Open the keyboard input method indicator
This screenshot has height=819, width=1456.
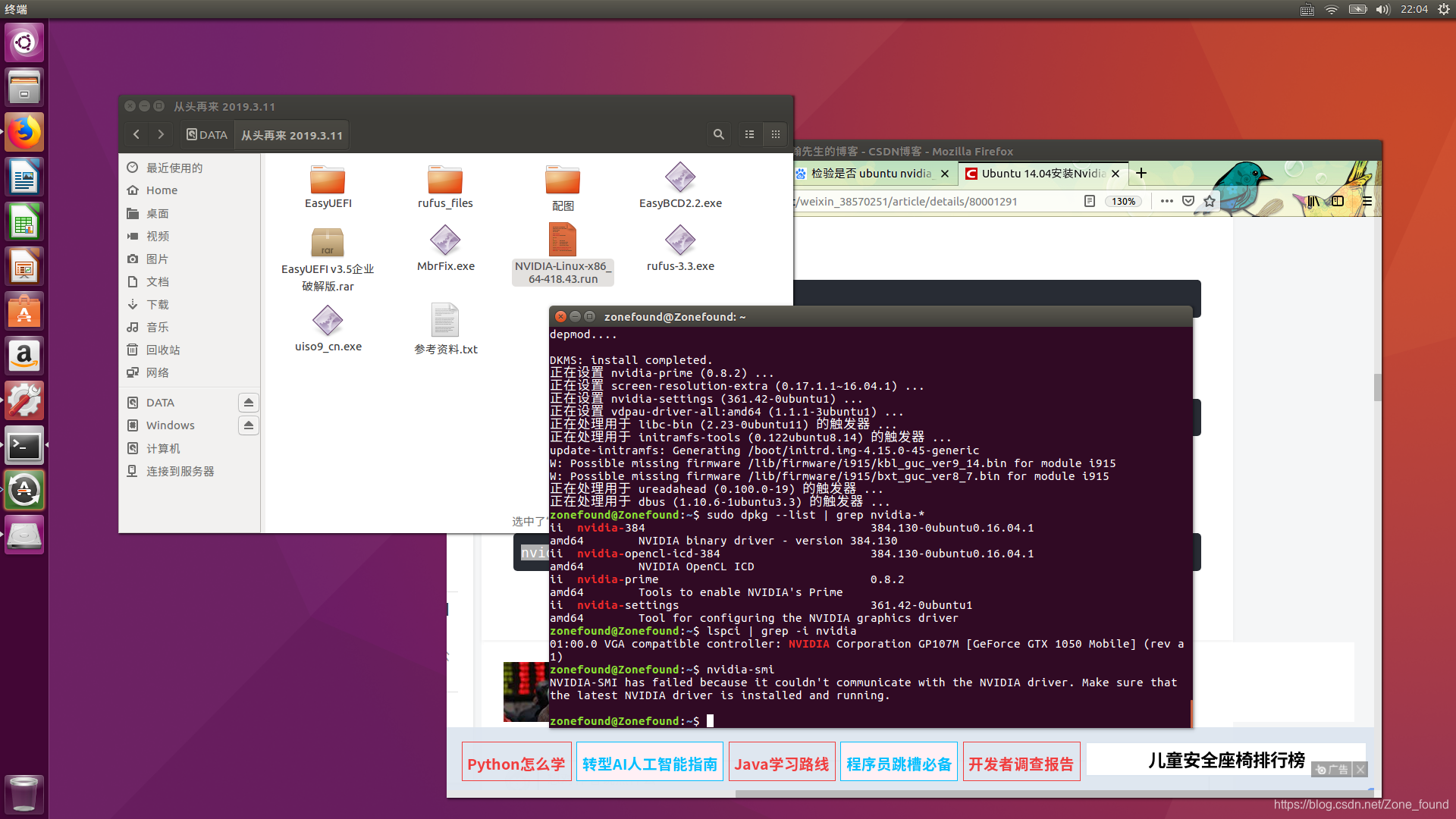coord(1307,9)
